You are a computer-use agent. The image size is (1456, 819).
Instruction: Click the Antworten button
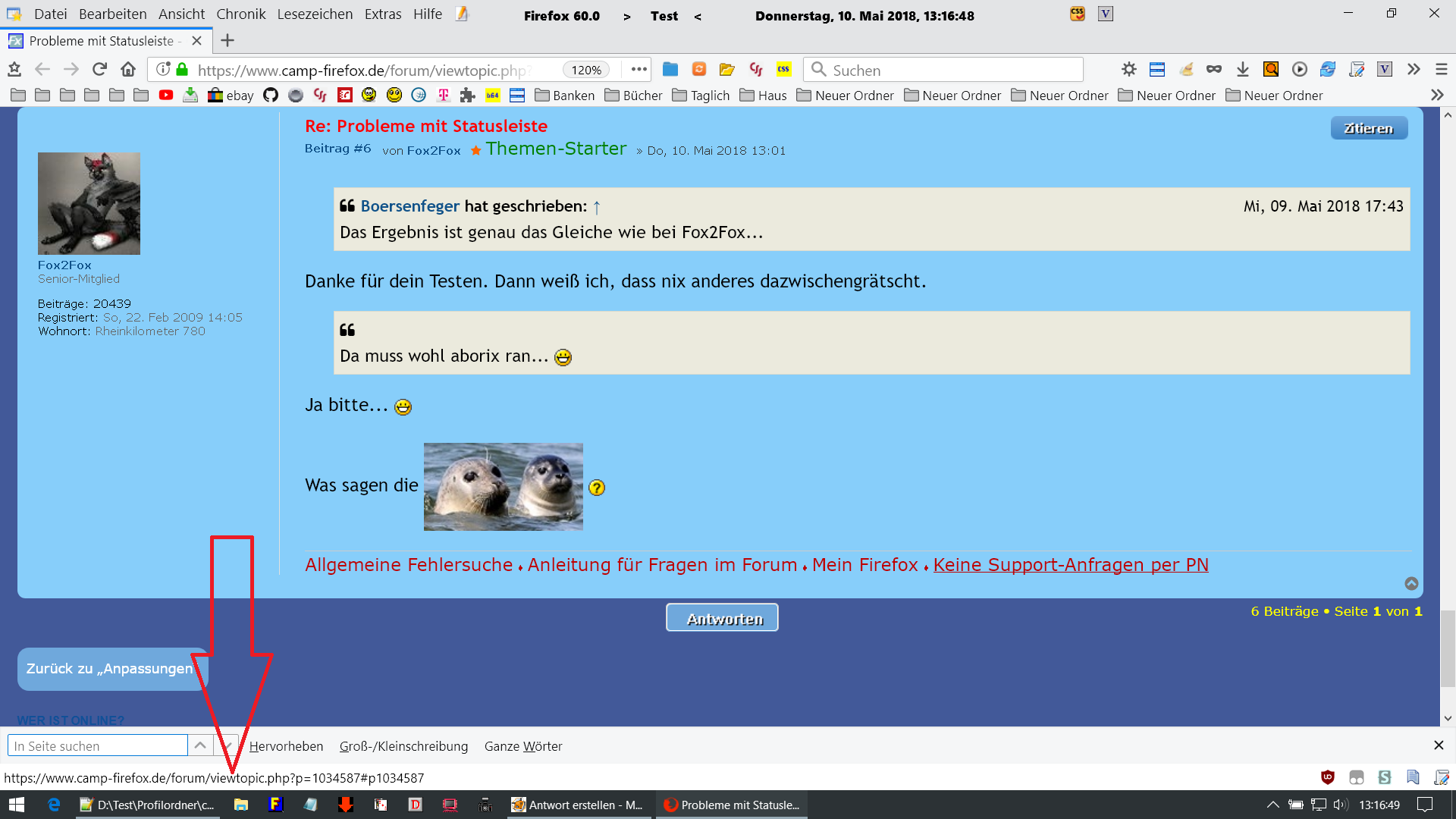click(x=722, y=618)
